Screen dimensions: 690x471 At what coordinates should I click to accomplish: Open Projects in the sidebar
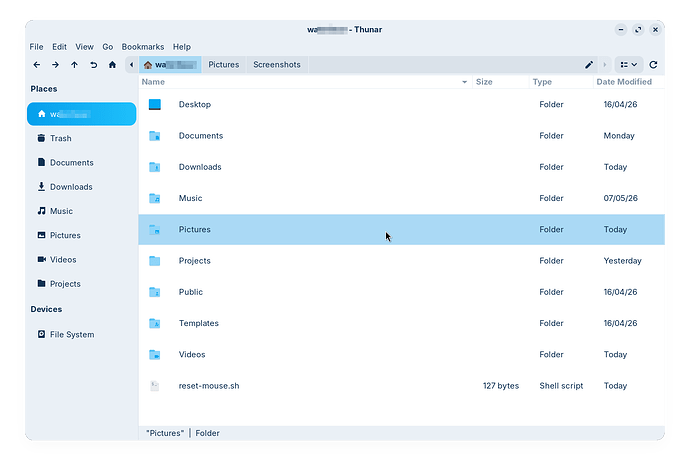pos(81,283)
